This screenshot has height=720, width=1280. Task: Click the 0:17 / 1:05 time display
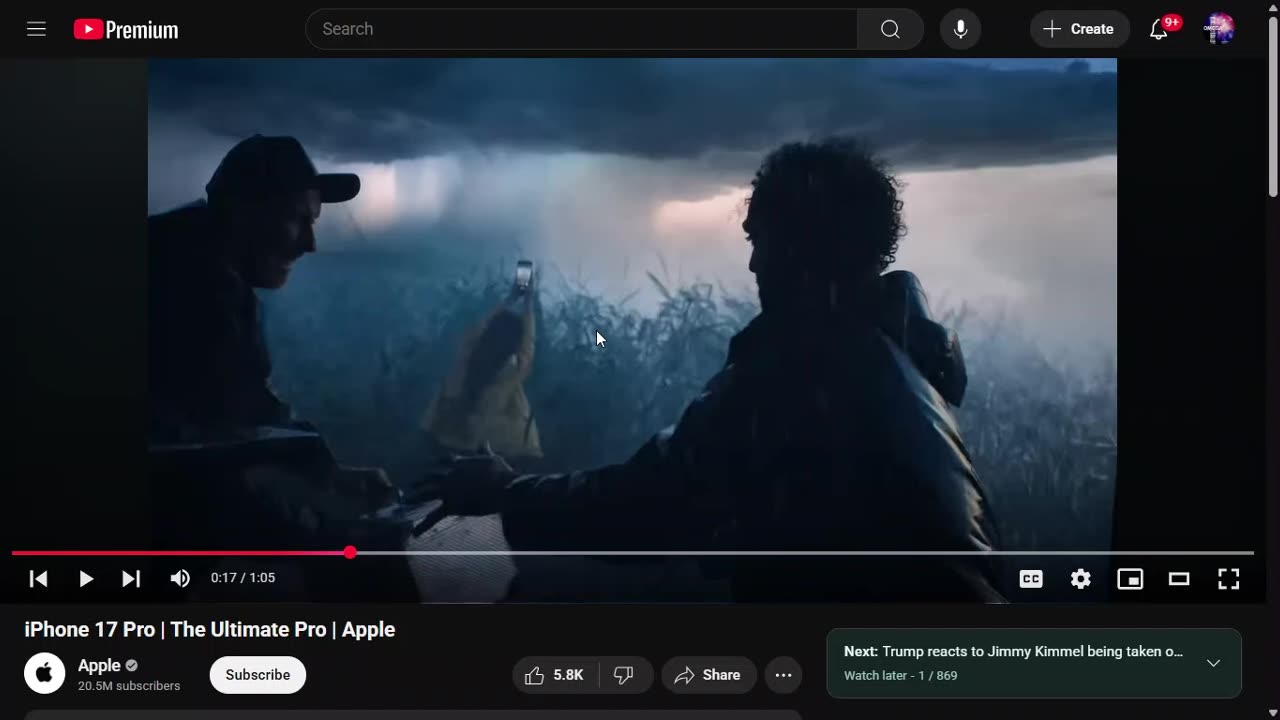pos(243,578)
